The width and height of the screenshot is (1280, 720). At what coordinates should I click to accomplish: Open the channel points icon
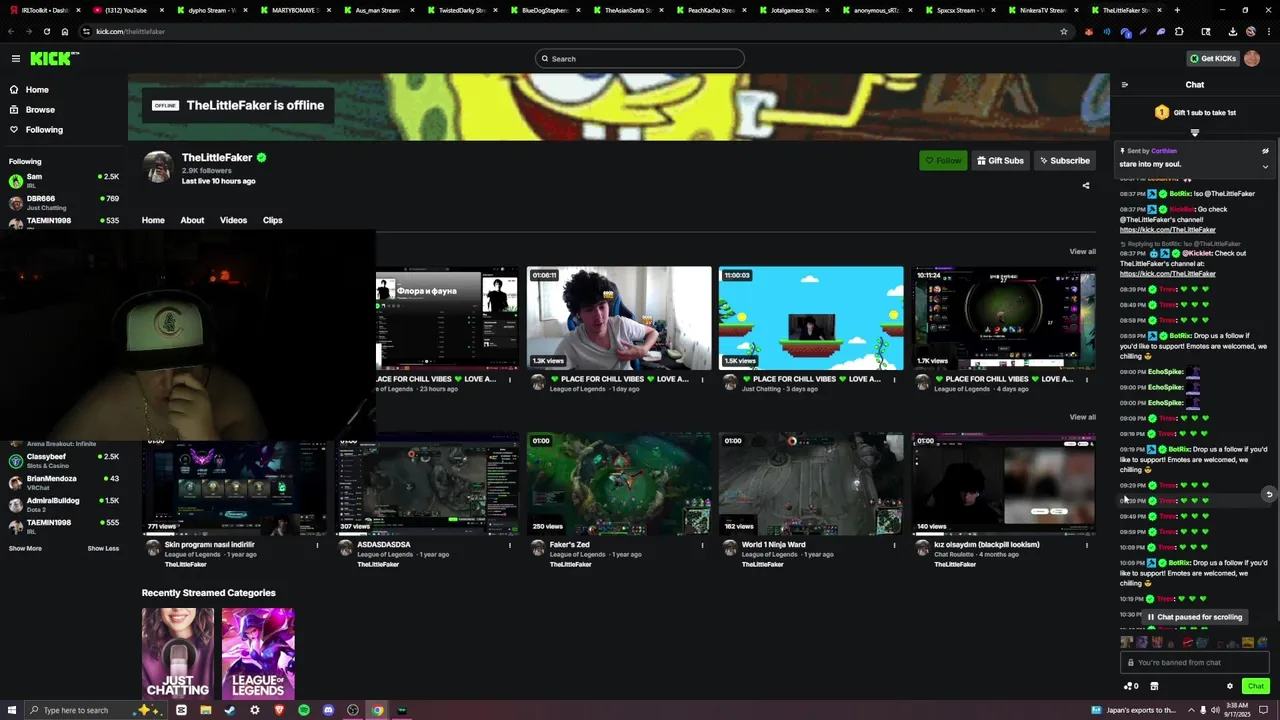point(1131,686)
